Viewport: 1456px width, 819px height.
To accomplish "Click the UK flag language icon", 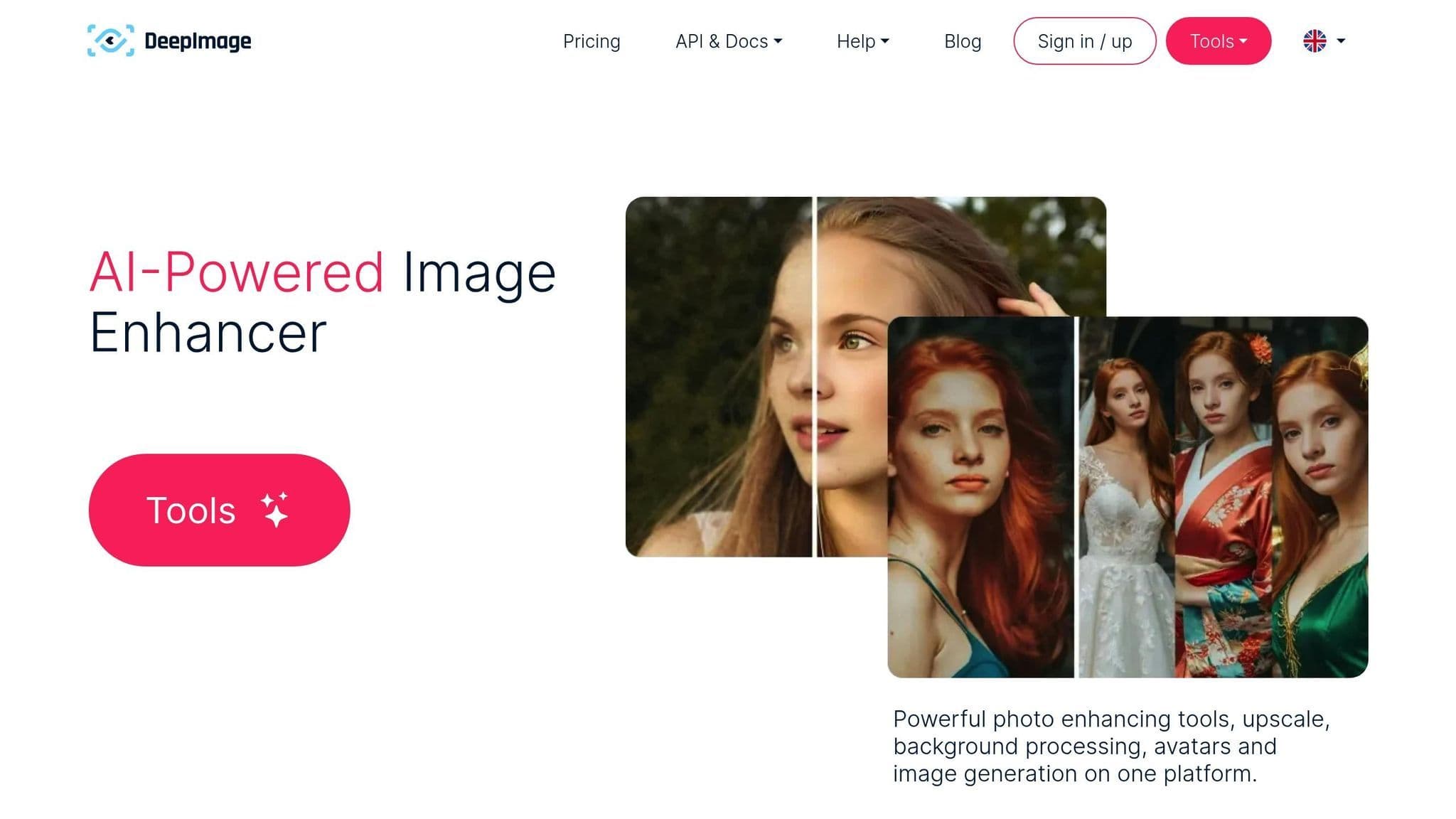I will (x=1315, y=41).
